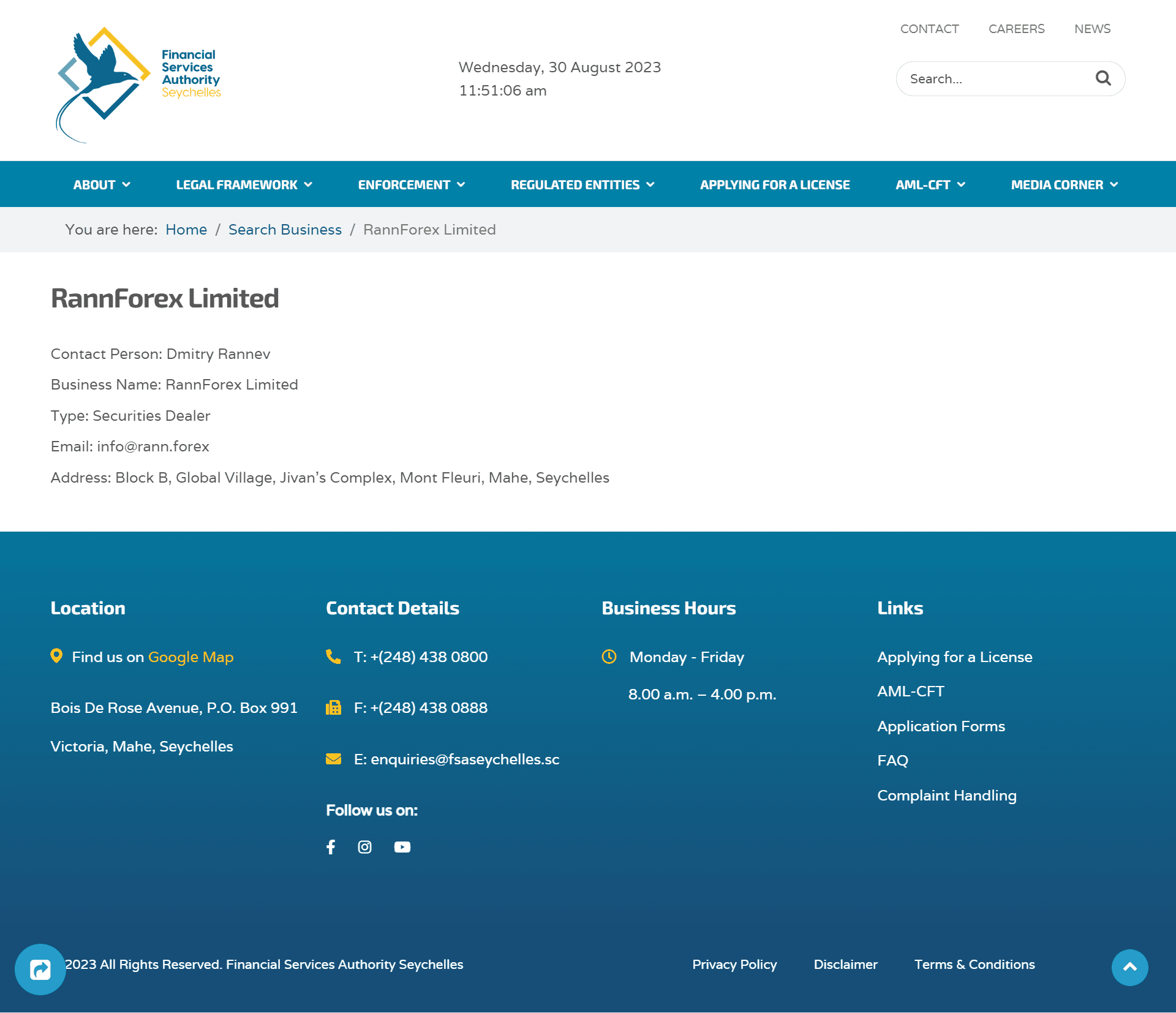This screenshot has height=1013, width=1176.
Task: Expand the Enforcement menu chevron
Action: coord(461,184)
